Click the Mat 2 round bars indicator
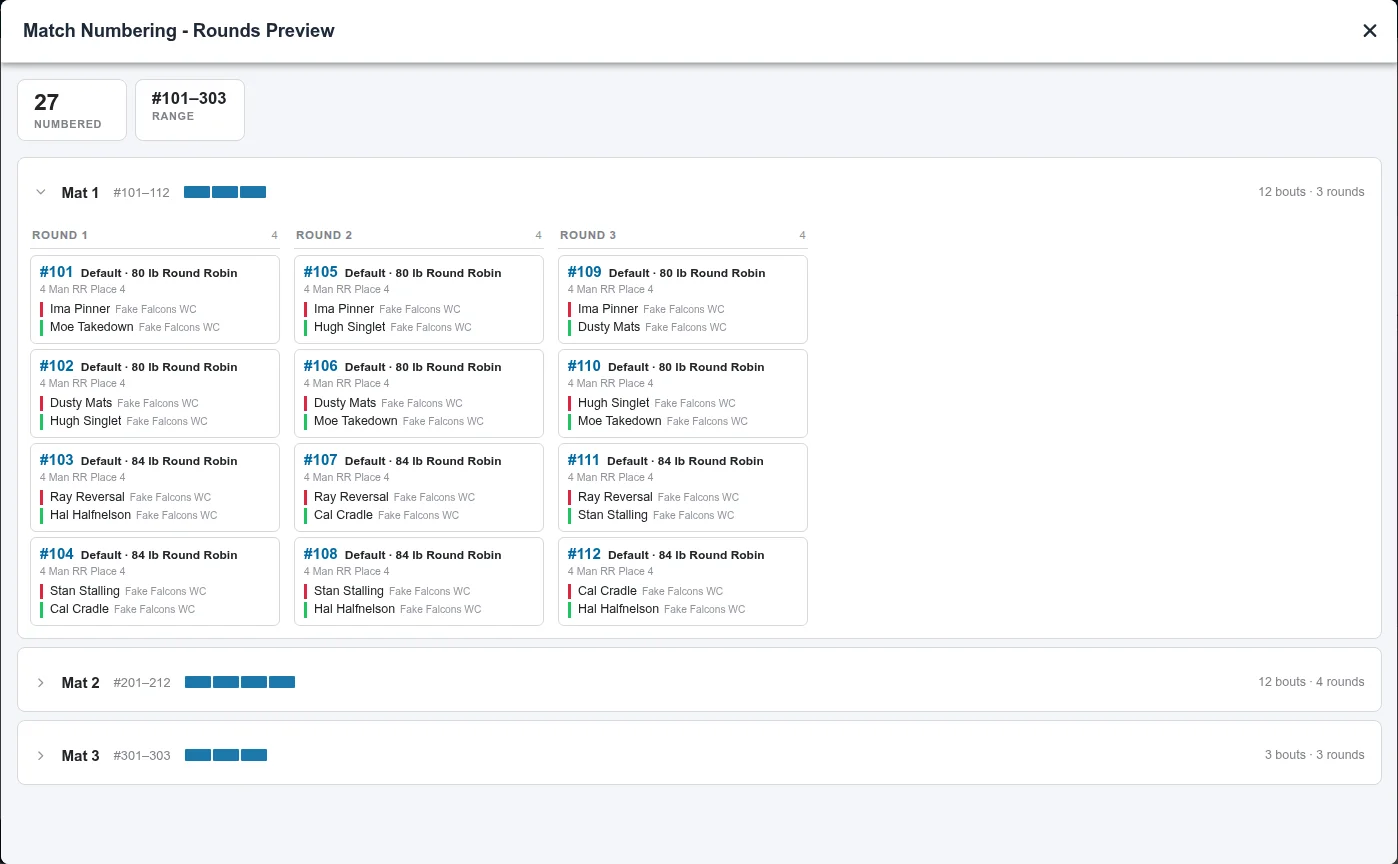The image size is (1398, 864). 240,682
